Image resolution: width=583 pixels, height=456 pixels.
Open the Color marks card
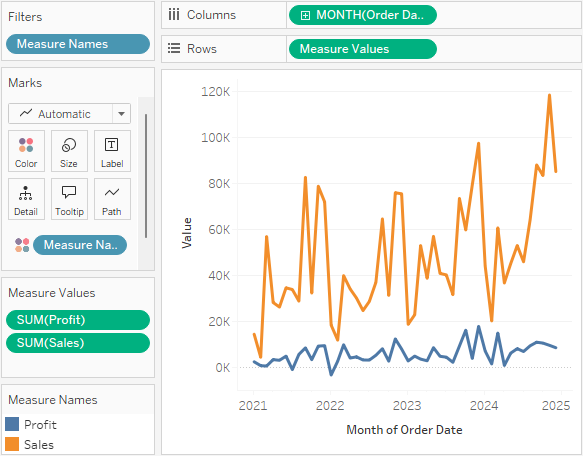[x=26, y=151]
